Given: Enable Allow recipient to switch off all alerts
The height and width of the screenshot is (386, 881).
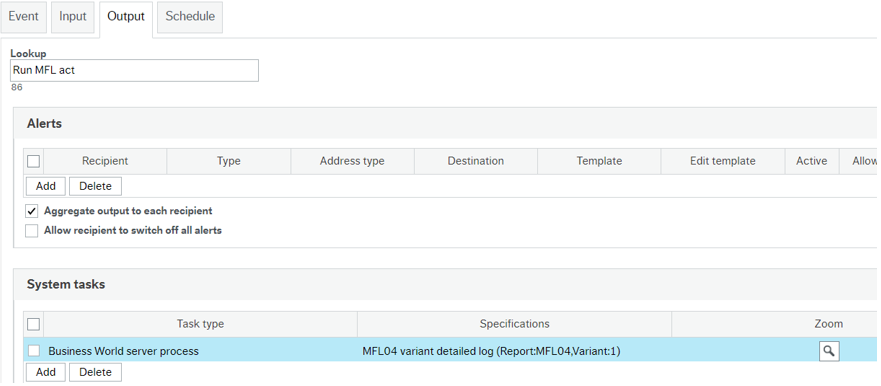Looking at the screenshot, I should point(31,231).
